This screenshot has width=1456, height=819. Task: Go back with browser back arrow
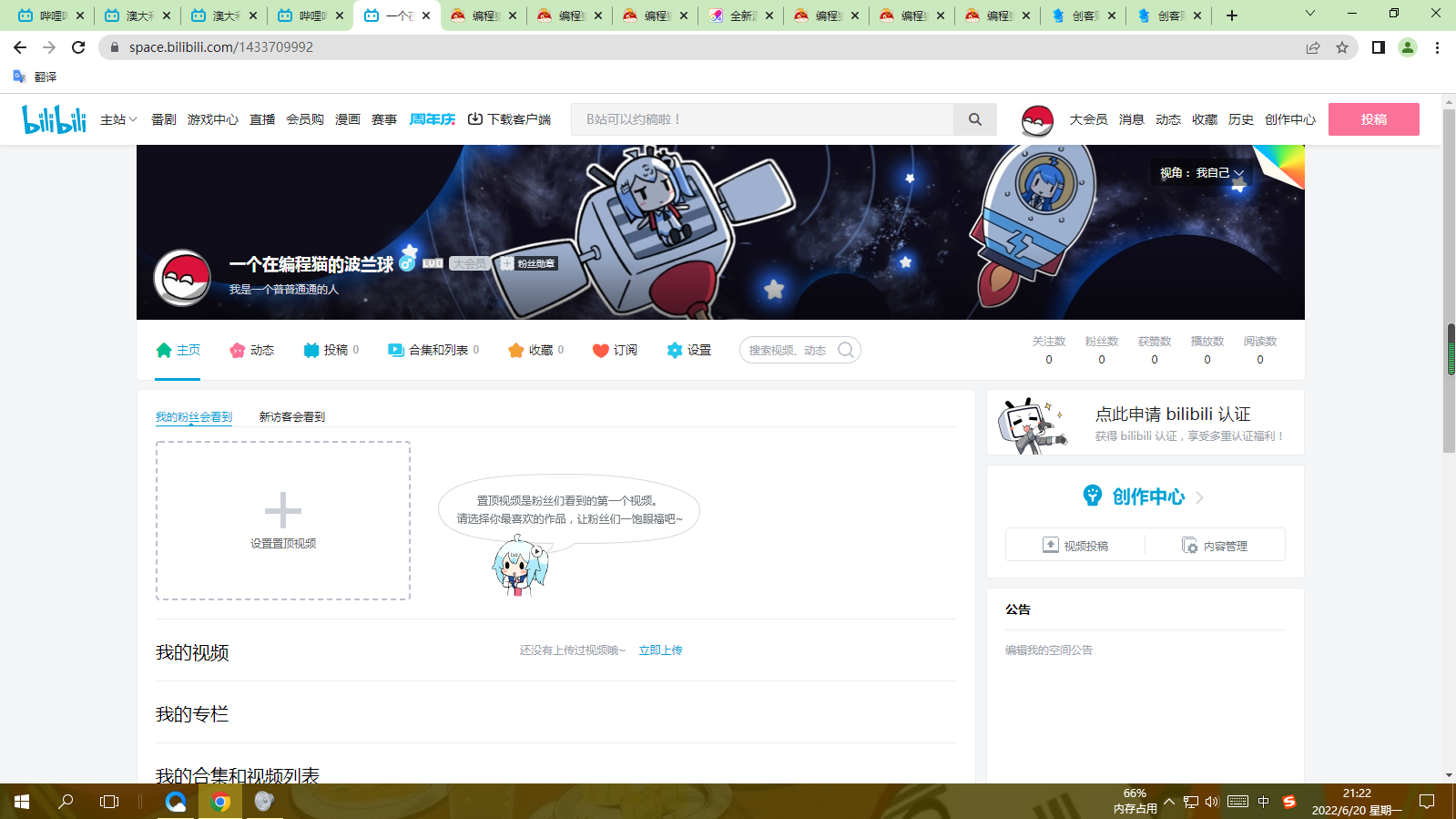tap(20, 47)
